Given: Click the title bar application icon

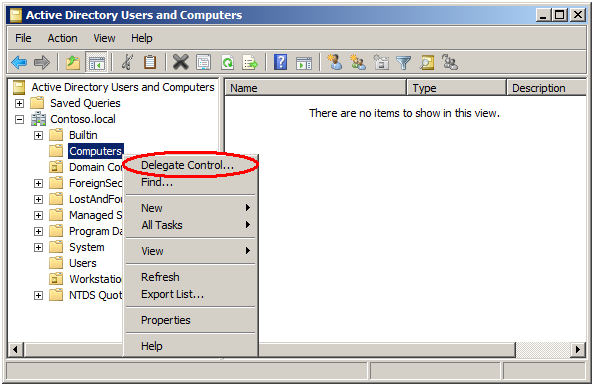Looking at the screenshot, I should pyautogui.click(x=16, y=15).
